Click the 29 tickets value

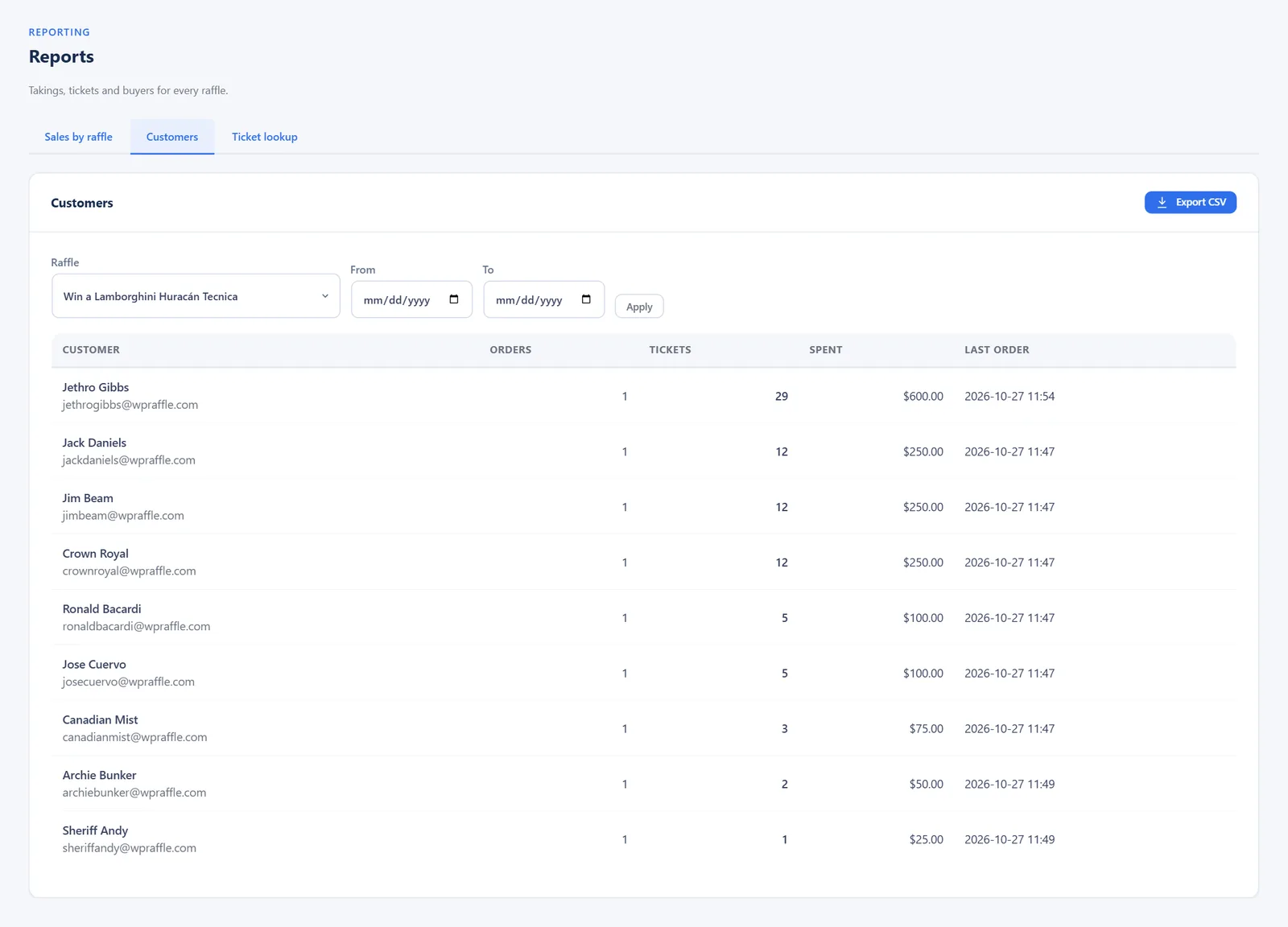782,397
